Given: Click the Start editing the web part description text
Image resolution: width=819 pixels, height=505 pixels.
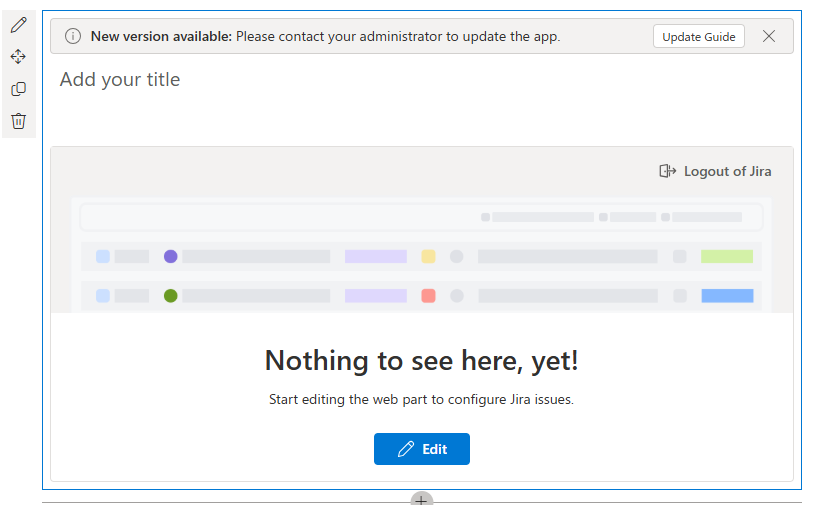Looking at the screenshot, I should pyautogui.click(x=421, y=399).
